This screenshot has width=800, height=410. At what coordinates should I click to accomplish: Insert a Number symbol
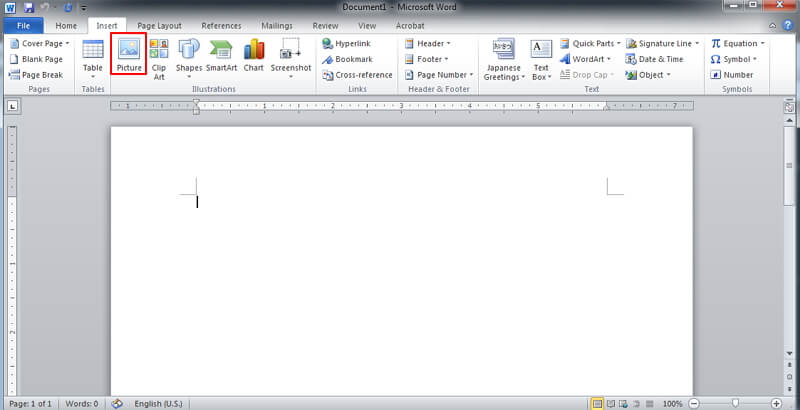click(x=732, y=75)
